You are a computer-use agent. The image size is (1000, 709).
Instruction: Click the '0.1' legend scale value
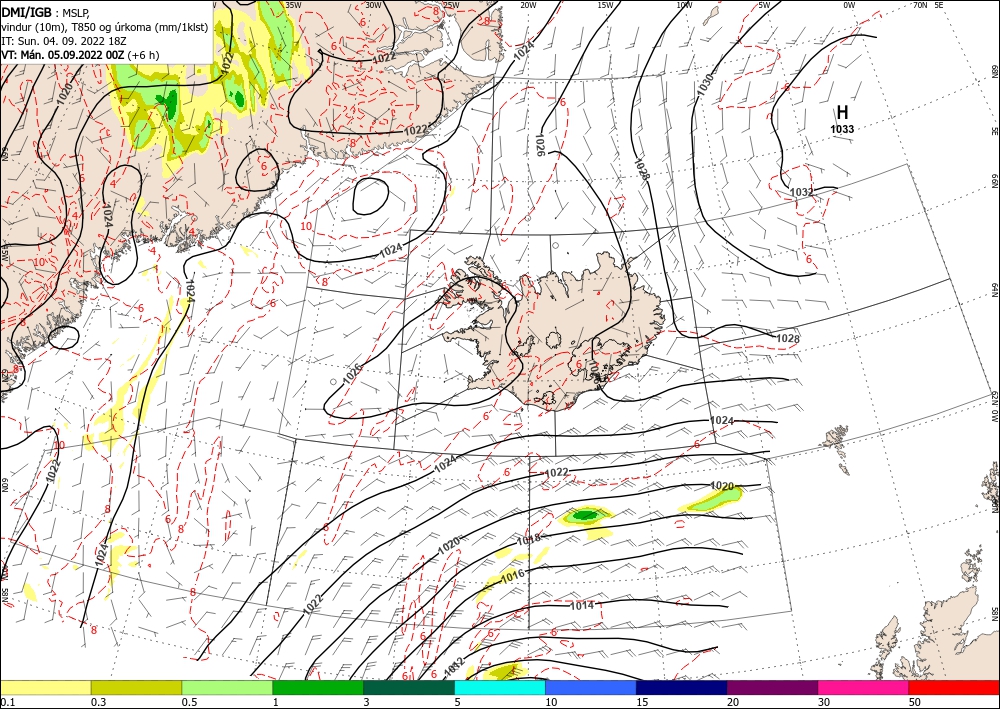[6, 702]
